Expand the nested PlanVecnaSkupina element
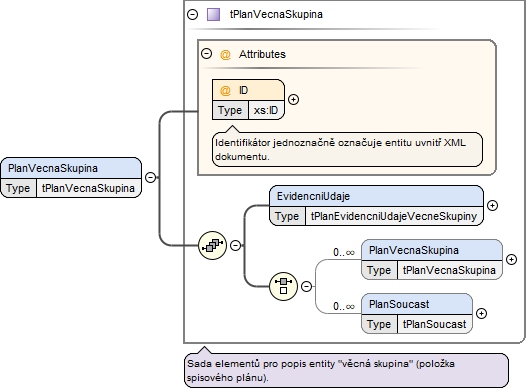 pos(511,259)
